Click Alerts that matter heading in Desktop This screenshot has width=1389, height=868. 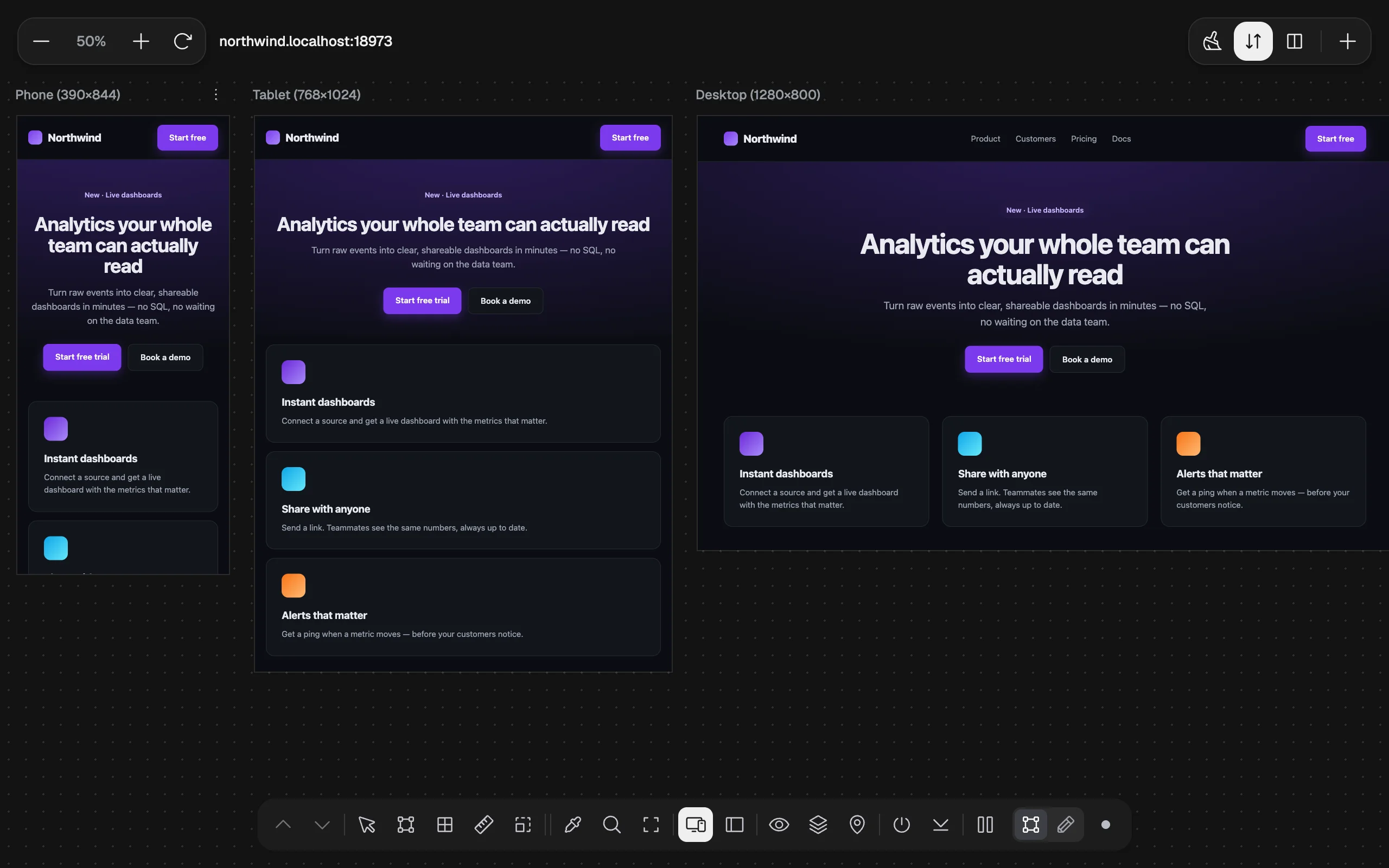pyautogui.click(x=1219, y=474)
